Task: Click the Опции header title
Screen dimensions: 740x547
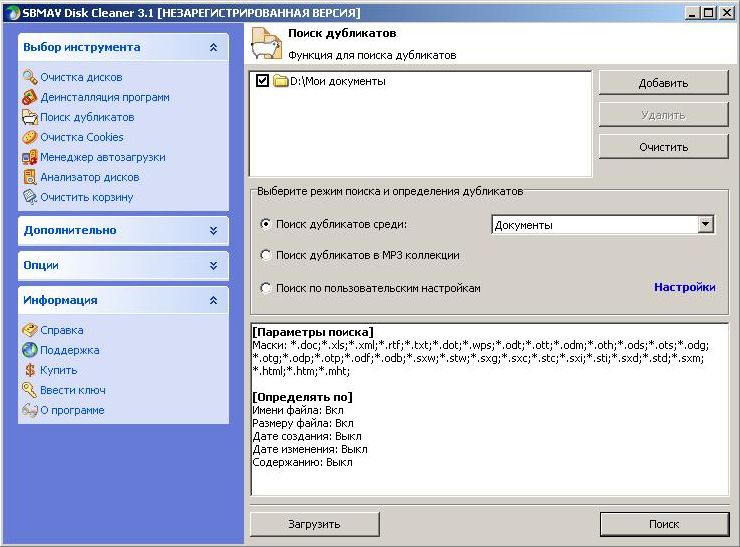Action: (41, 265)
